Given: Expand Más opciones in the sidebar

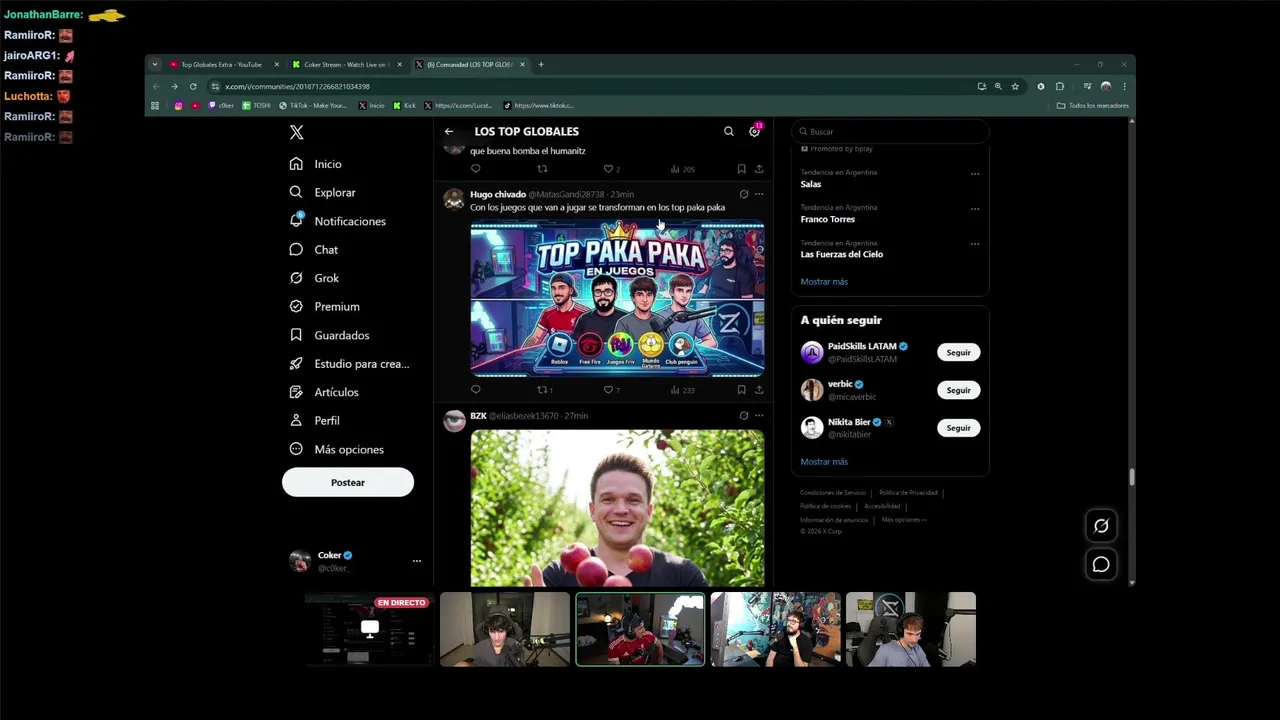Looking at the screenshot, I should click(336, 449).
